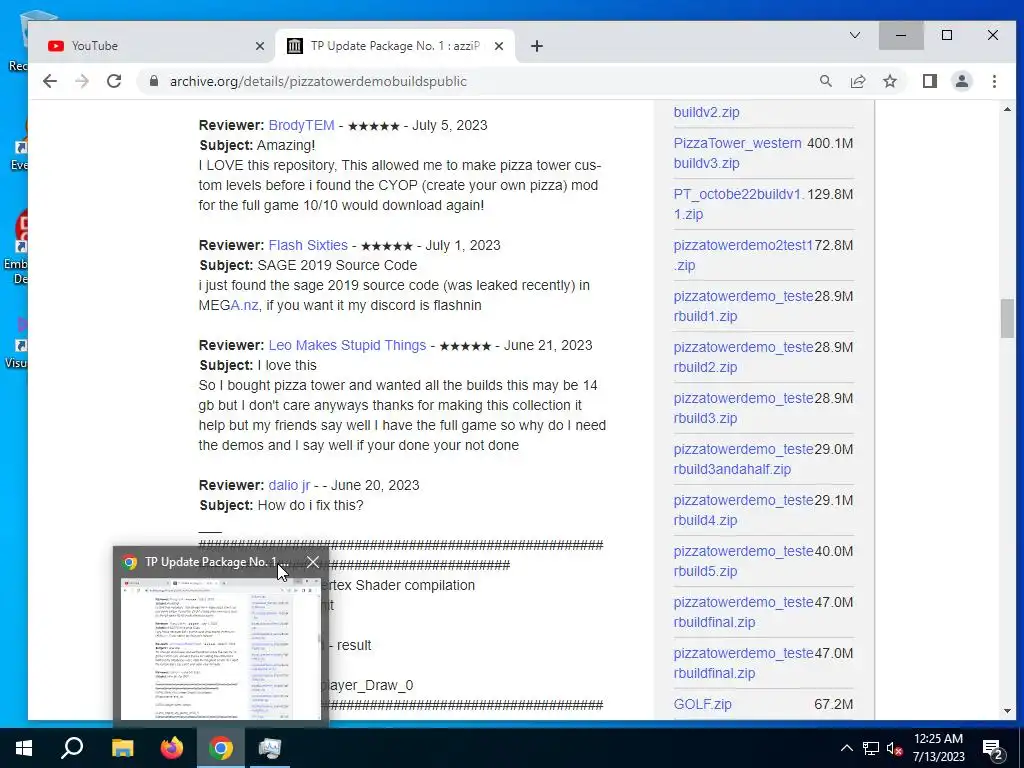
Task: Launch Firefox from the taskbar
Action: coord(172,748)
